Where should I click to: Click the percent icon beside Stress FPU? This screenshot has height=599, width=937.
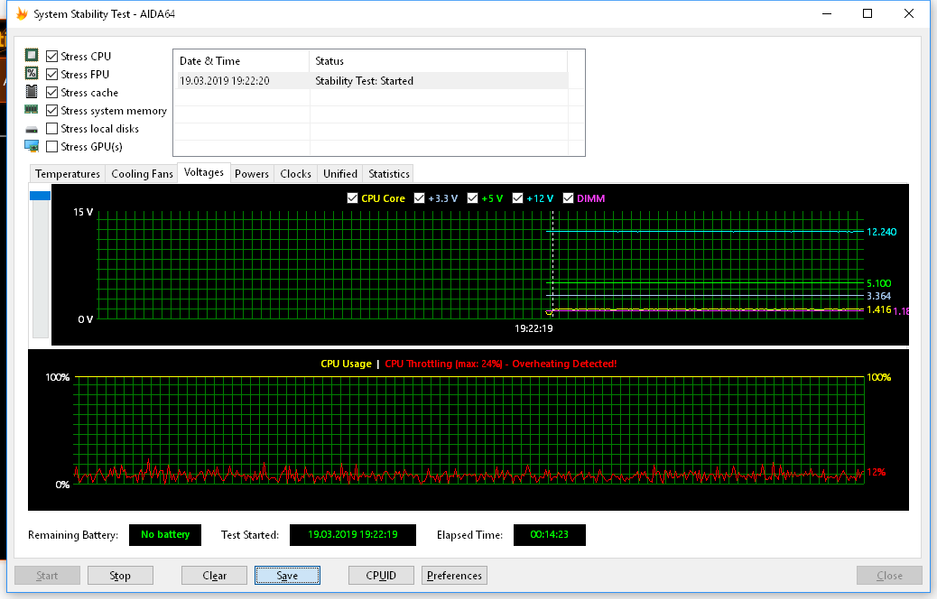[32, 74]
